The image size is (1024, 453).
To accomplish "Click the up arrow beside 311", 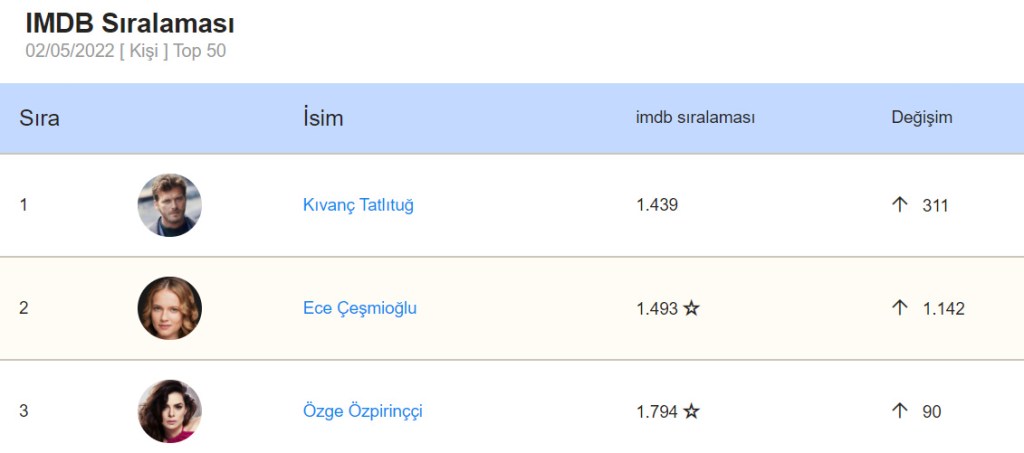I will (x=899, y=205).
